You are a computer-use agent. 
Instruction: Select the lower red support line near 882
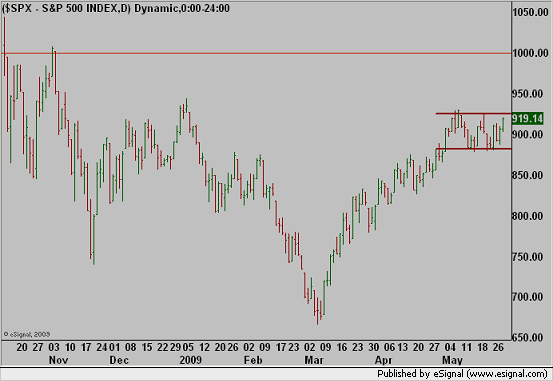tap(473, 149)
